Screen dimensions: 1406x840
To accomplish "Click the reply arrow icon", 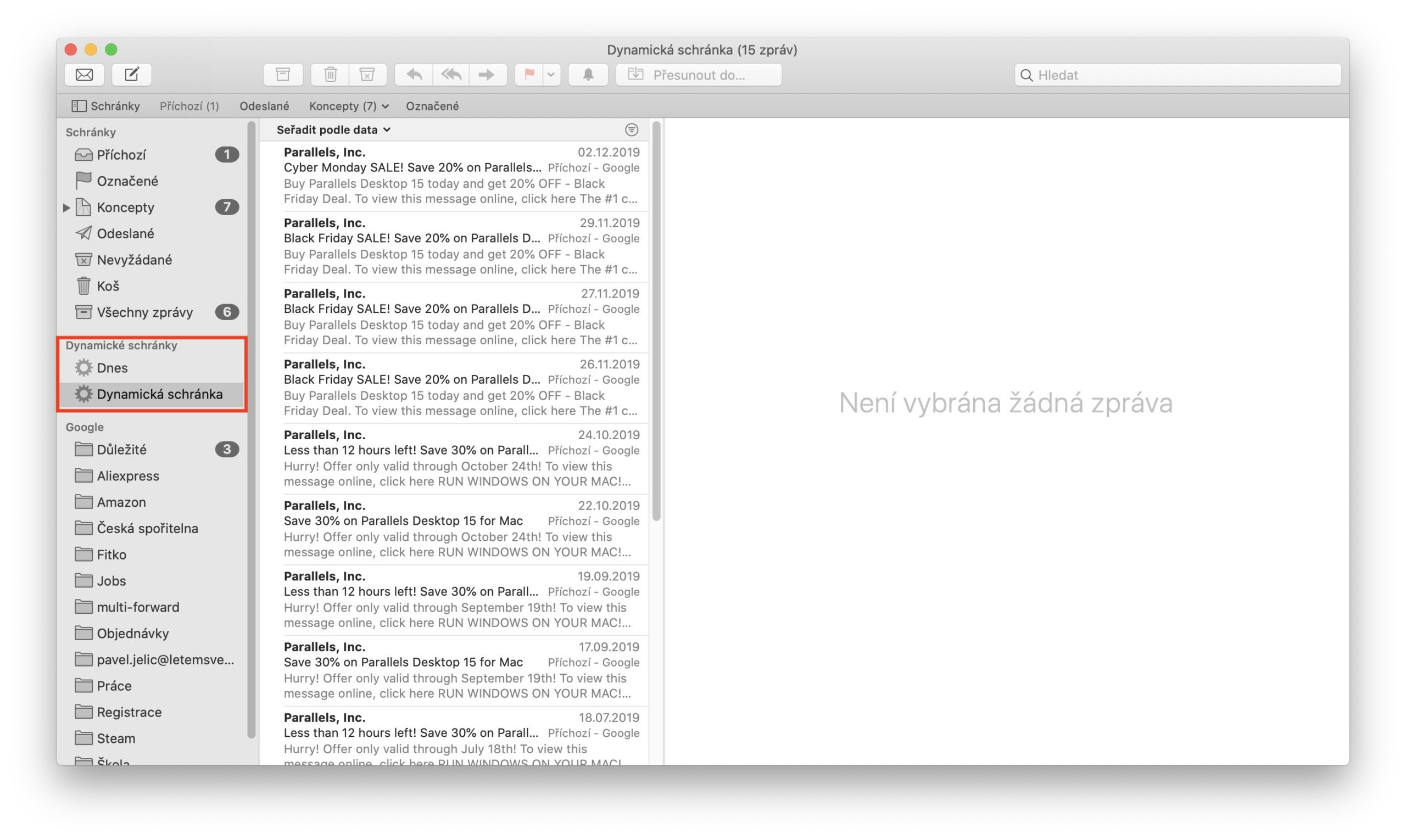I will (414, 74).
